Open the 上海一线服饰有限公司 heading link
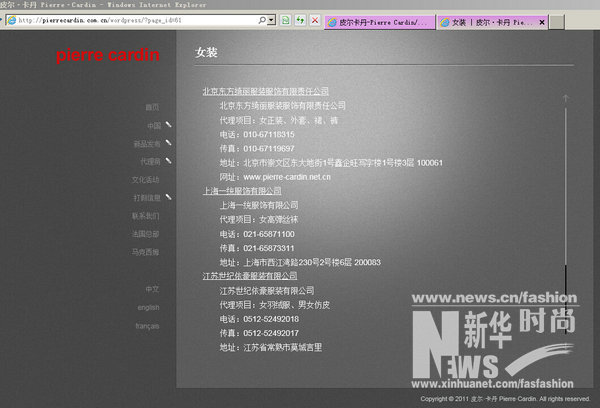600x408 pixels. coord(242,190)
